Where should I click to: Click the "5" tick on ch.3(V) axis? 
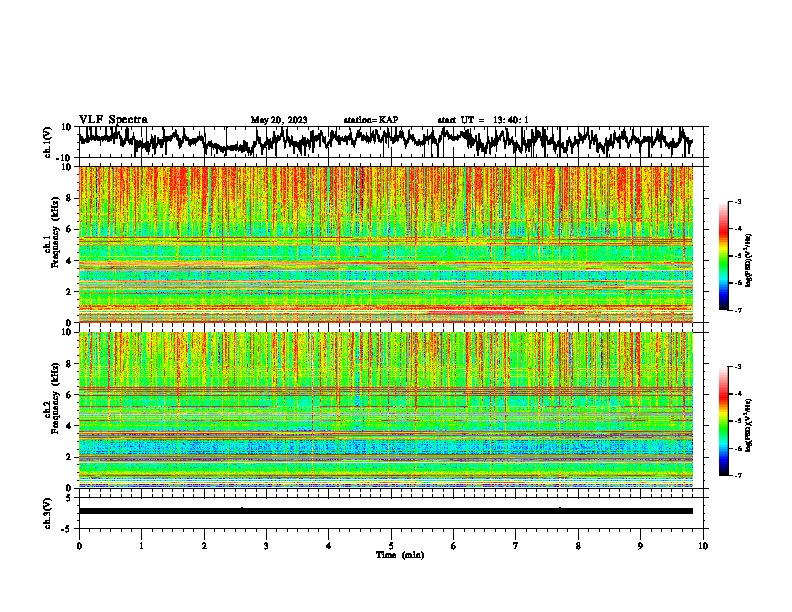tap(69, 498)
